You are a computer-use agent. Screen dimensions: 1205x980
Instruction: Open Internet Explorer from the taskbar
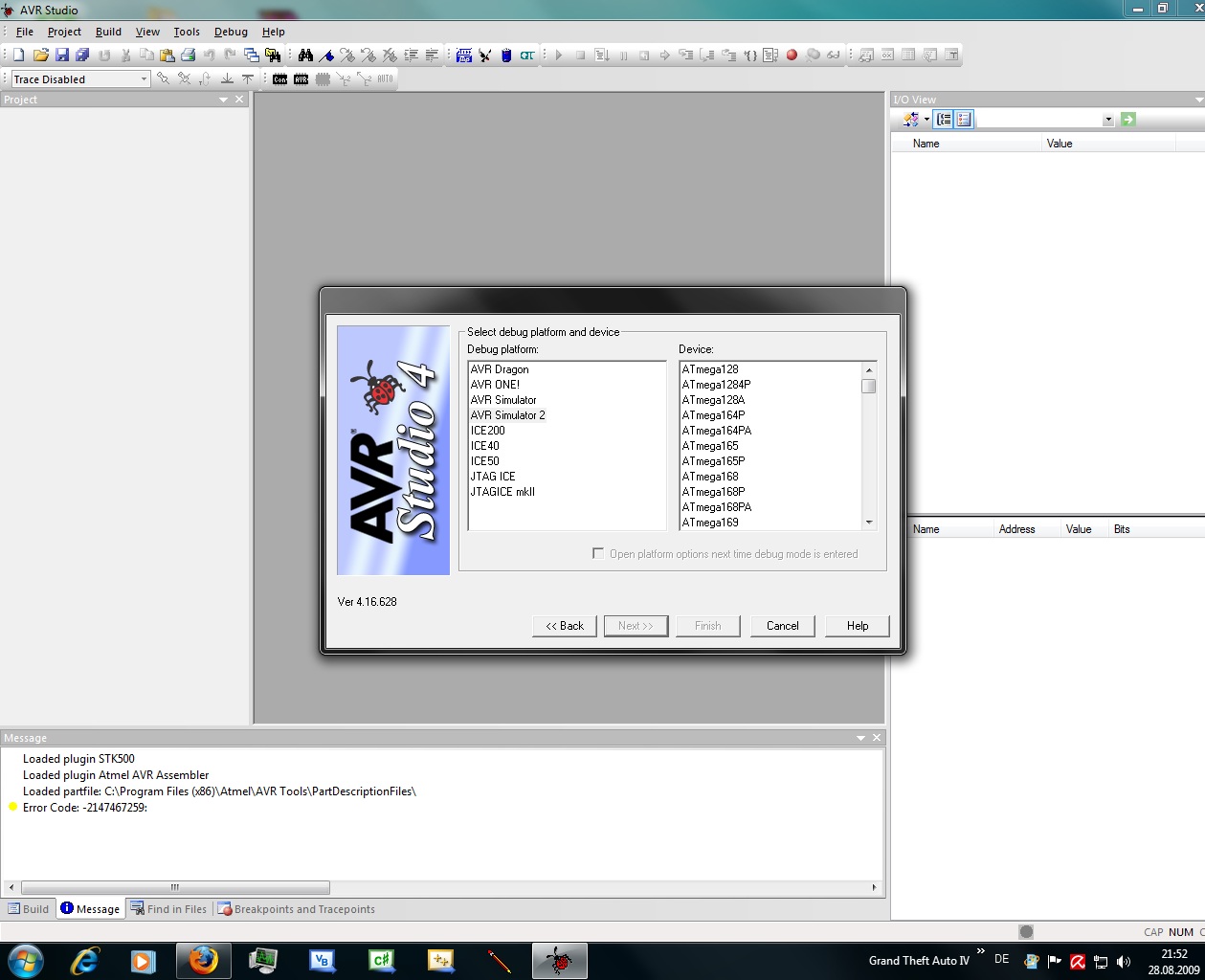click(84, 961)
